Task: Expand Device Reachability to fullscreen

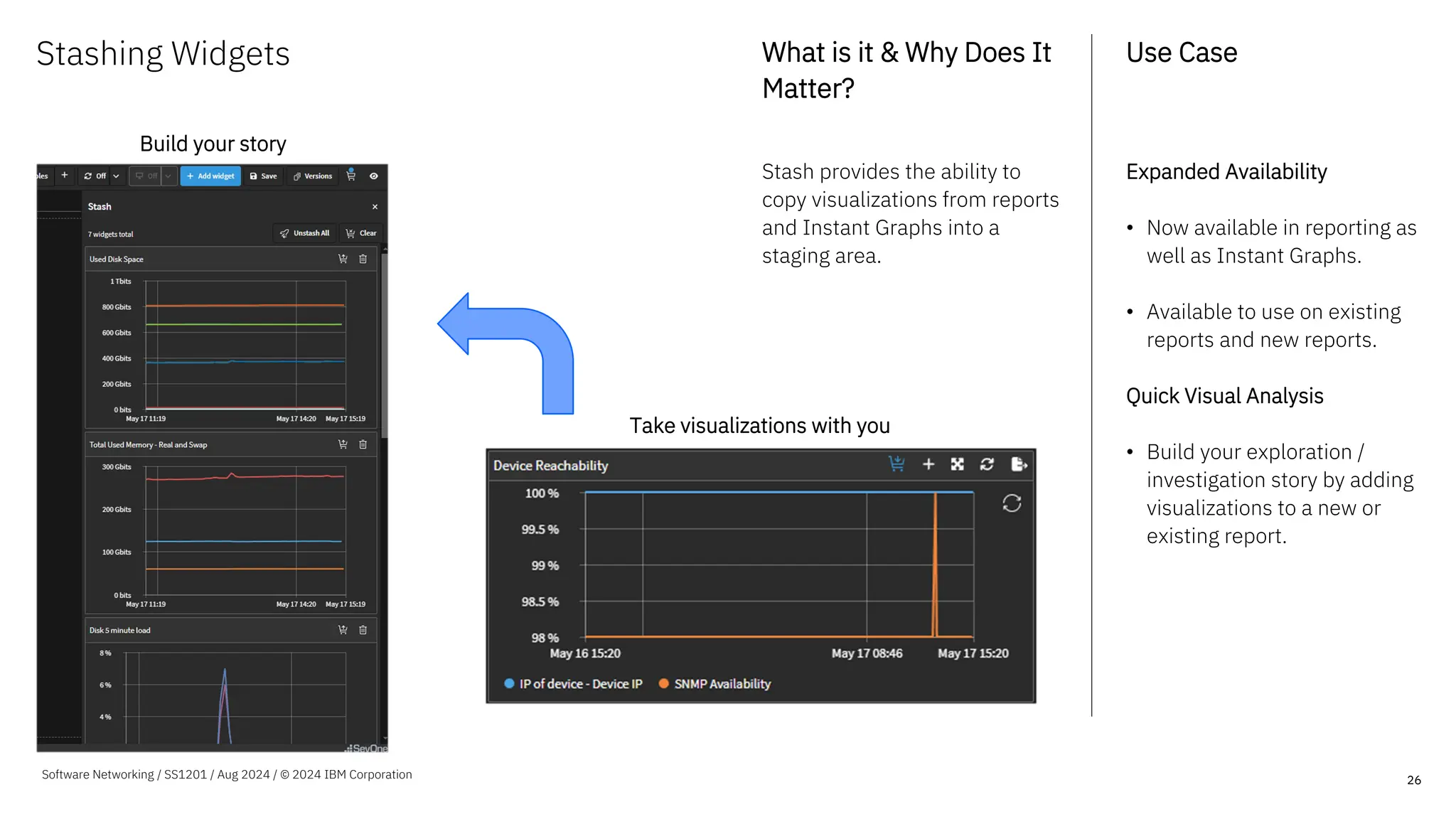Action: (958, 464)
